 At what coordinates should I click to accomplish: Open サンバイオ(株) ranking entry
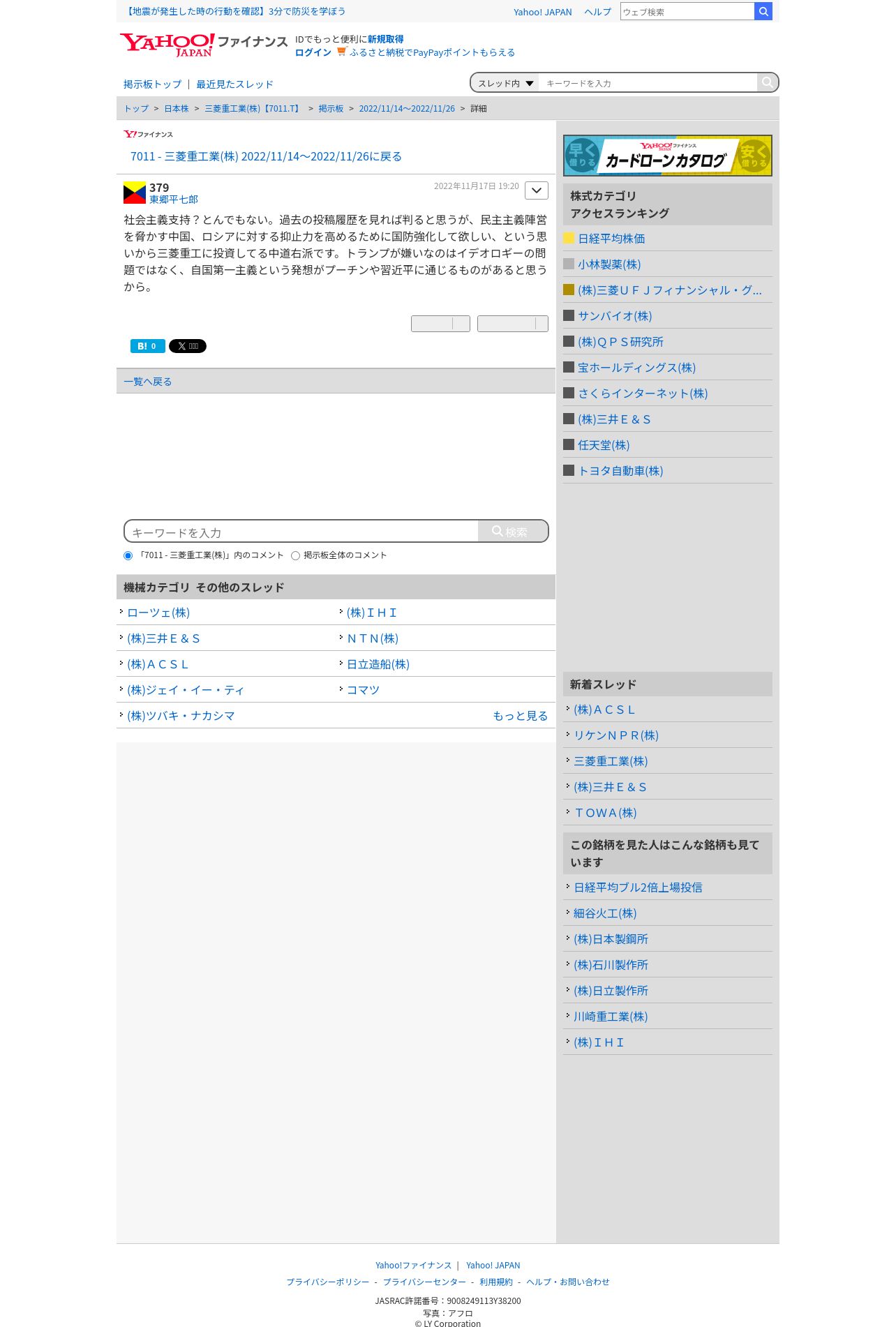coord(615,316)
